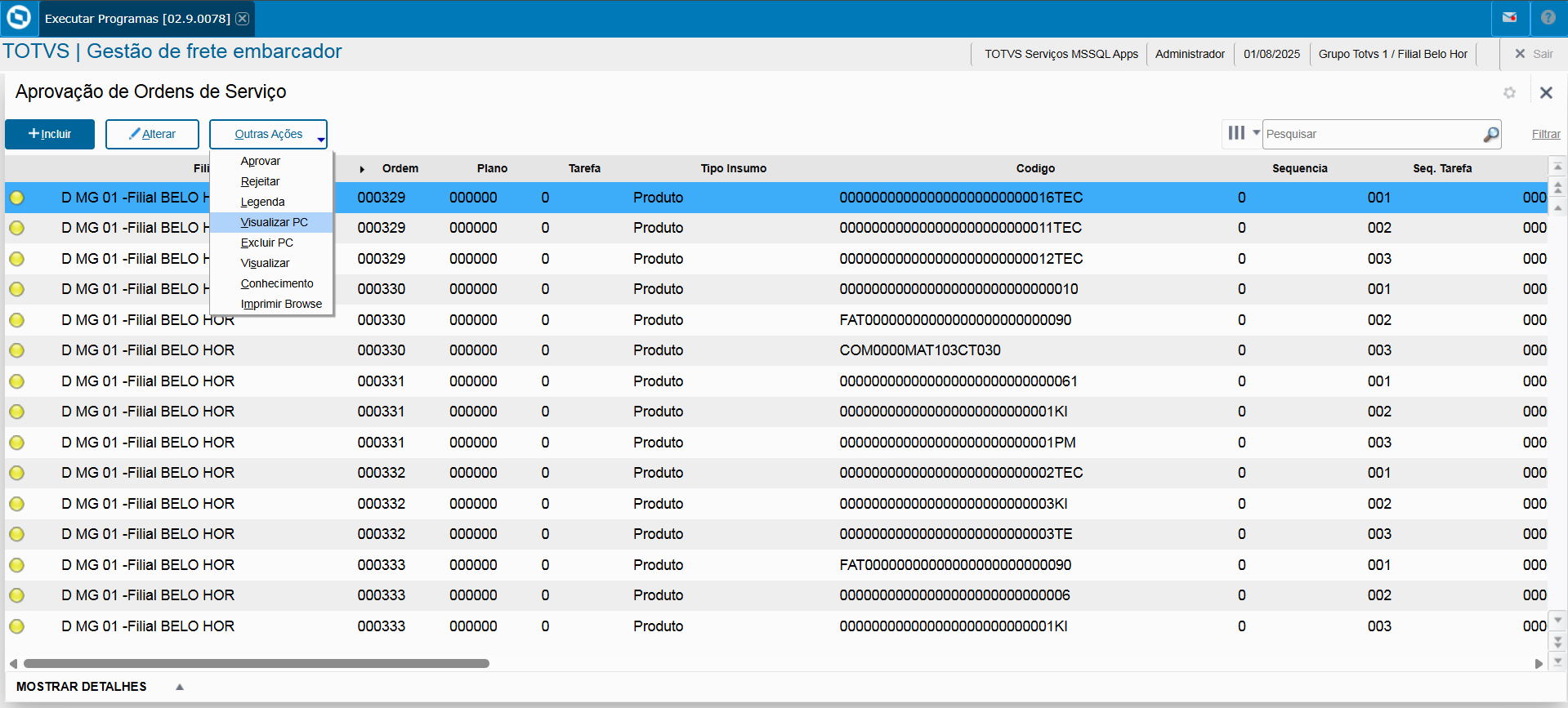Click yellow status dot of order 000331 seq 001
The height and width of the screenshot is (708, 1568).
[x=17, y=381]
